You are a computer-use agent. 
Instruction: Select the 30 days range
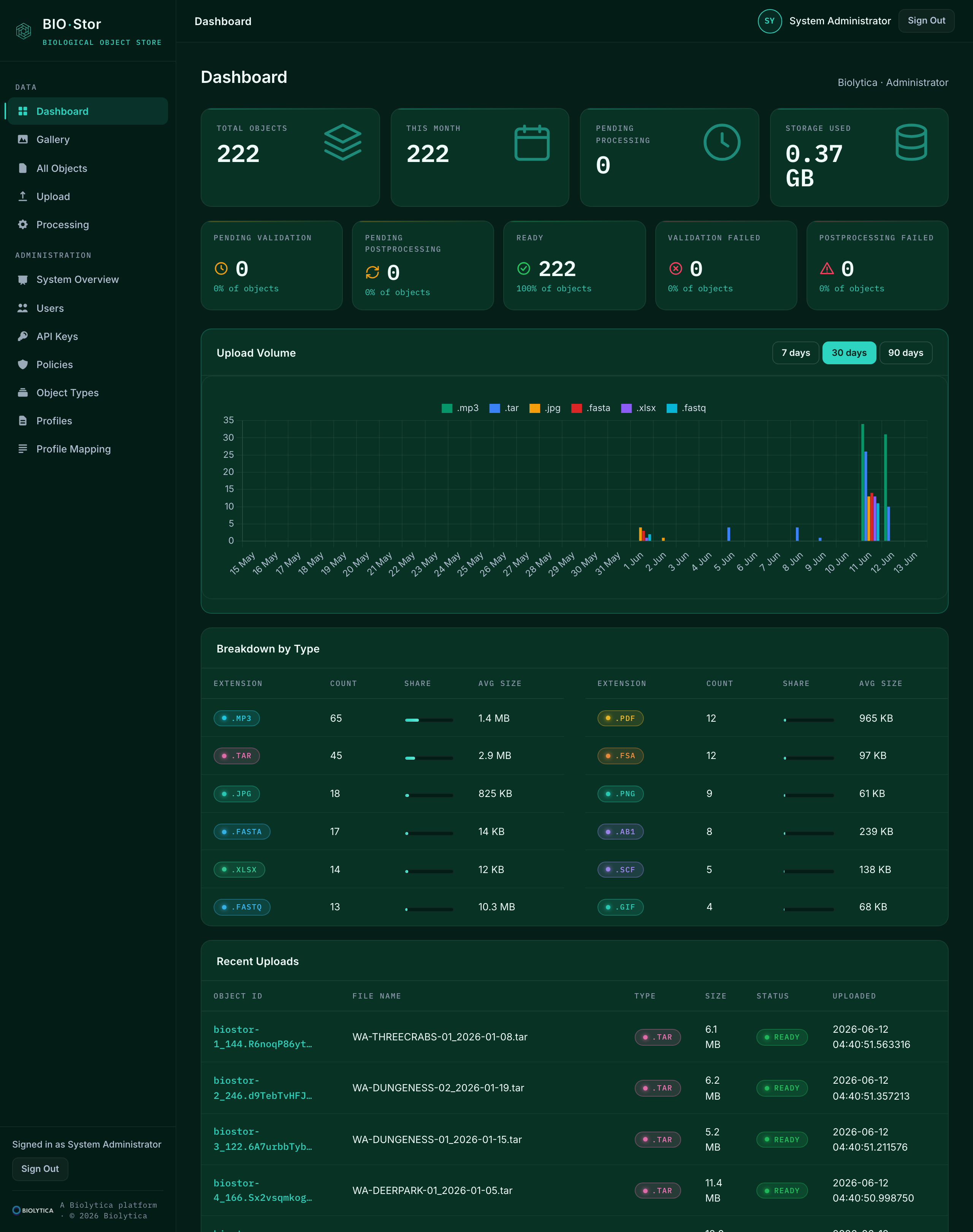[849, 353]
